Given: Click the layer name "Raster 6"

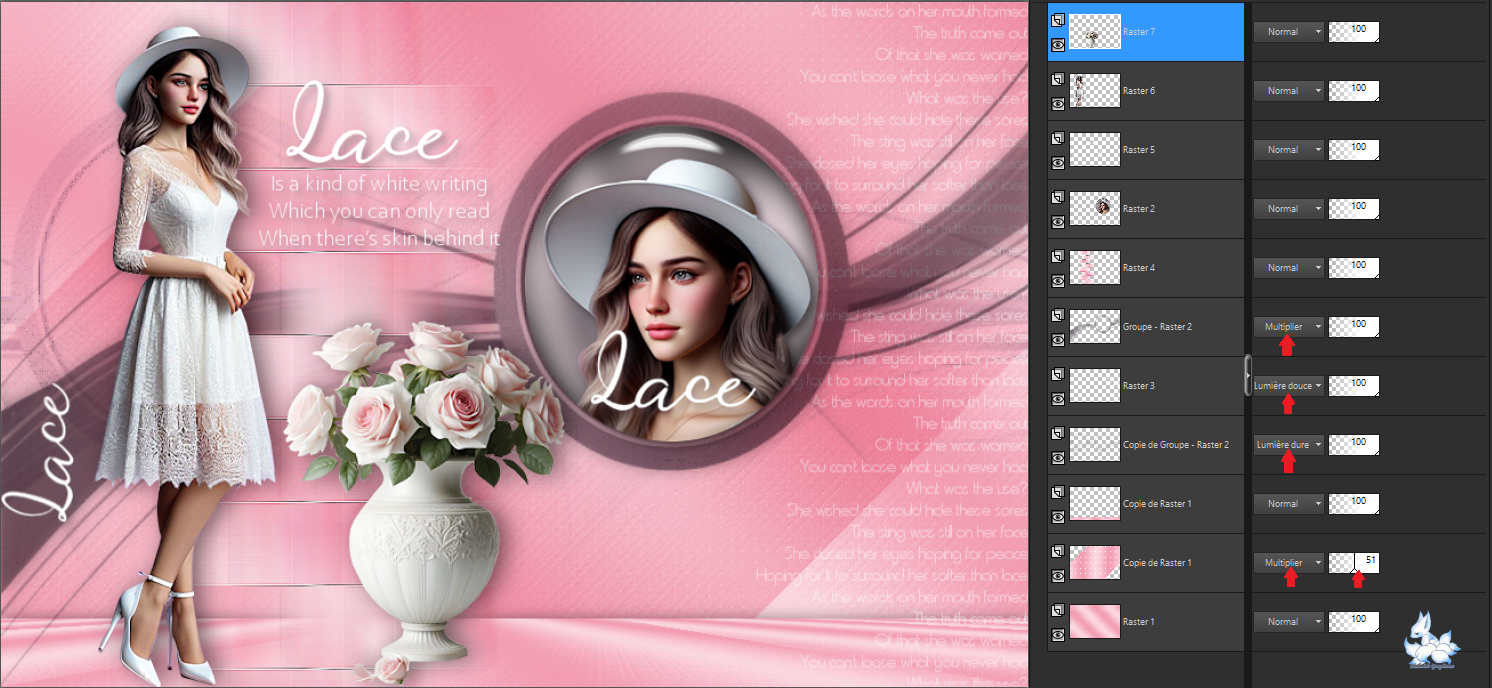Looking at the screenshot, I should tap(1139, 91).
